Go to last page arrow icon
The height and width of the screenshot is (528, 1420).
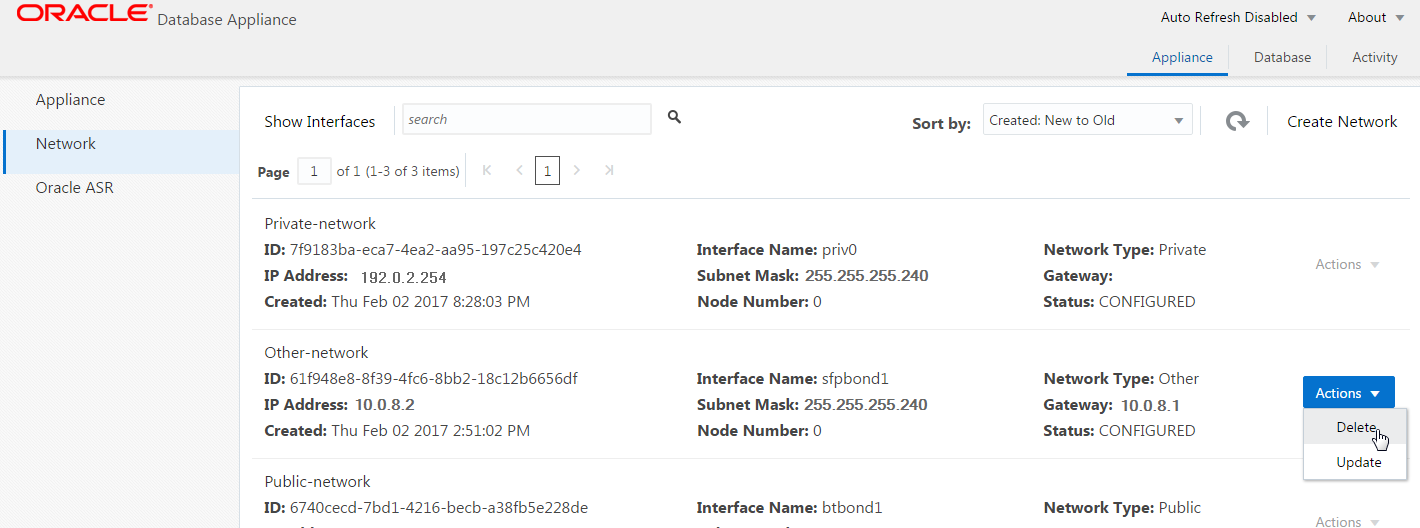click(x=609, y=171)
